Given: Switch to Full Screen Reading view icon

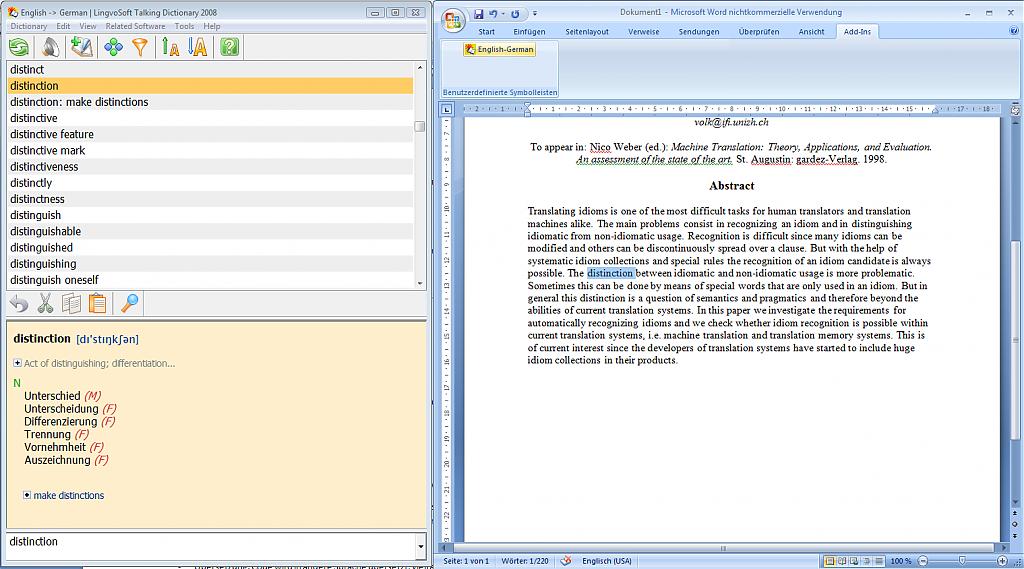Looking at the screenshot, I should click(842, 561).
